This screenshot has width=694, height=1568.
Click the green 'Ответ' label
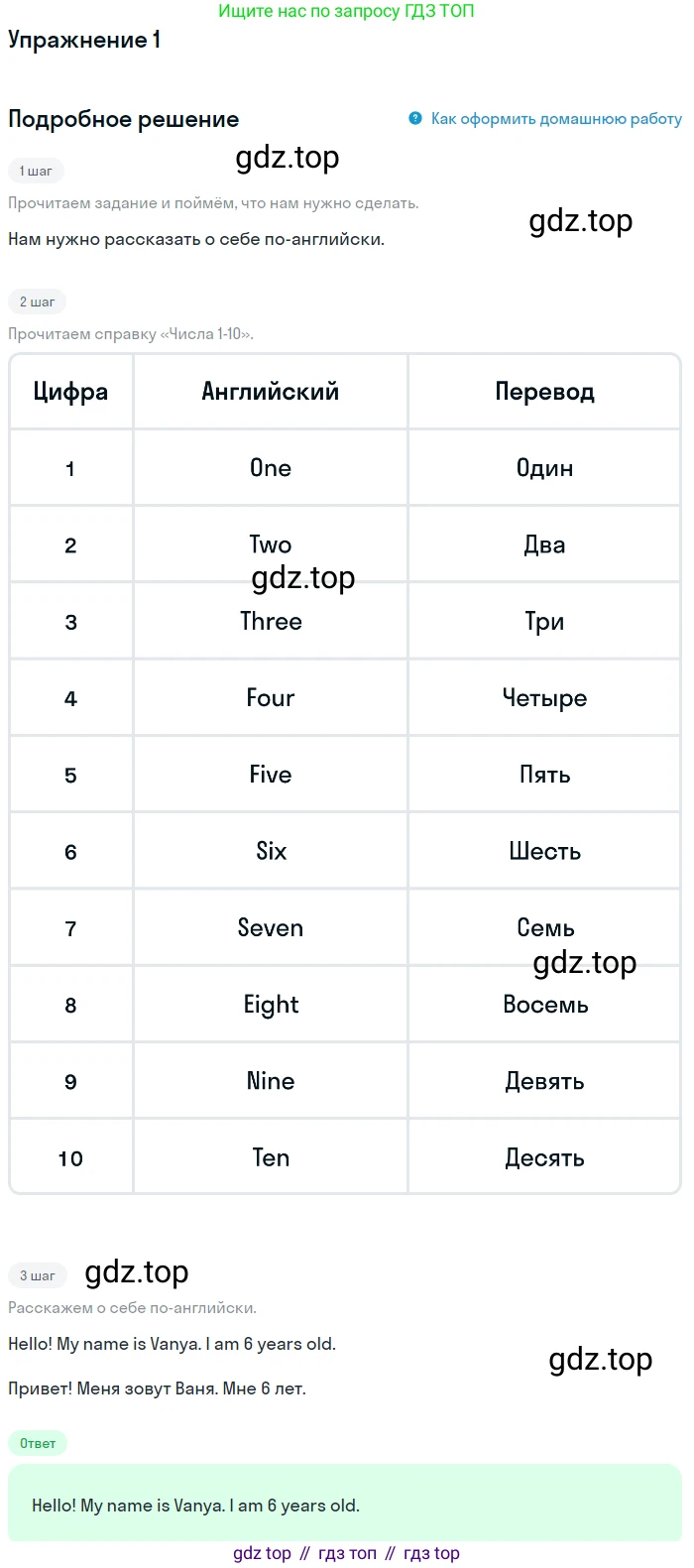pyautogui.click(x=38, y=1443)
